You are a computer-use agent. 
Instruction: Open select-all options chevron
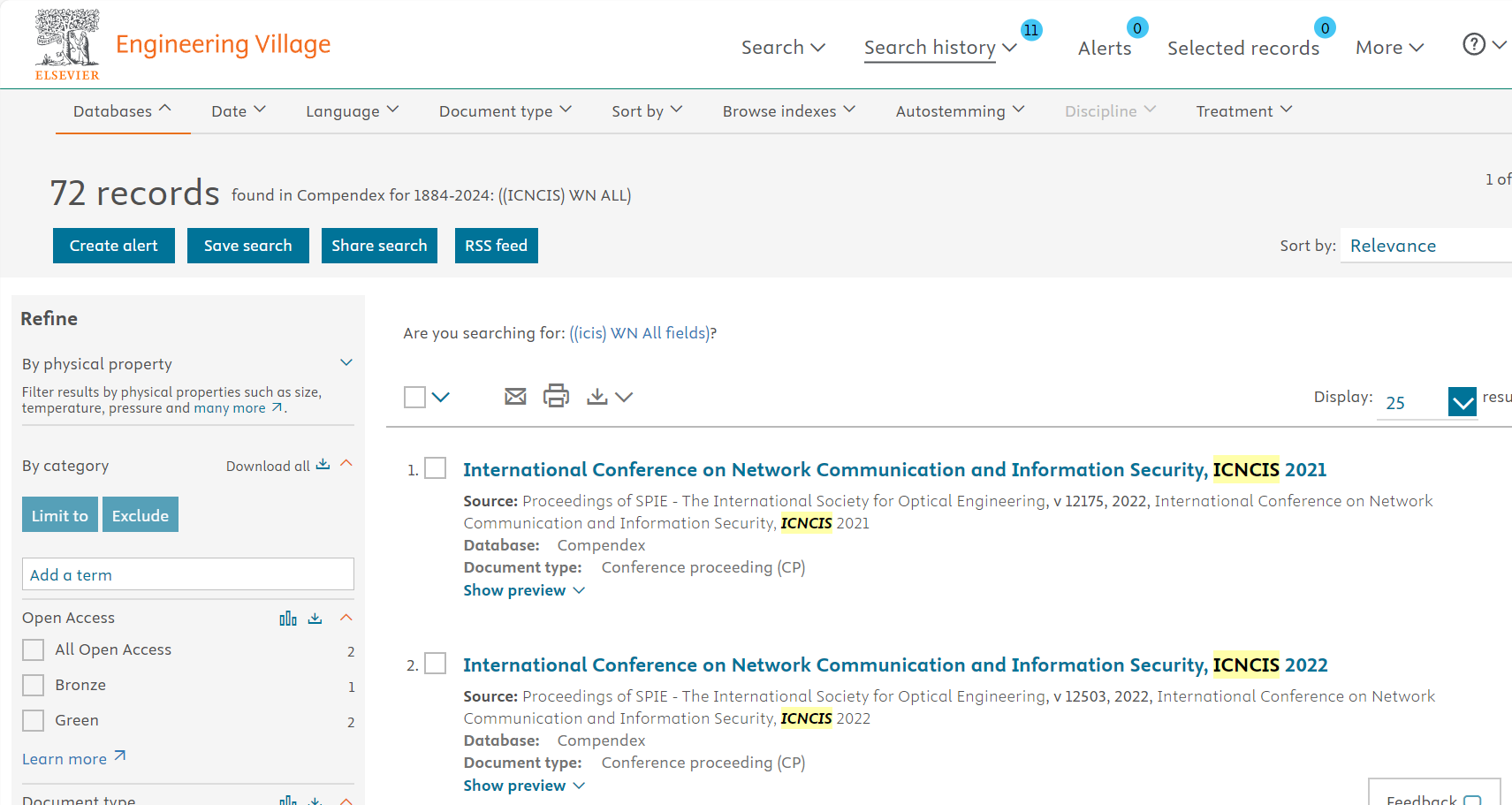tap(441, 397)
